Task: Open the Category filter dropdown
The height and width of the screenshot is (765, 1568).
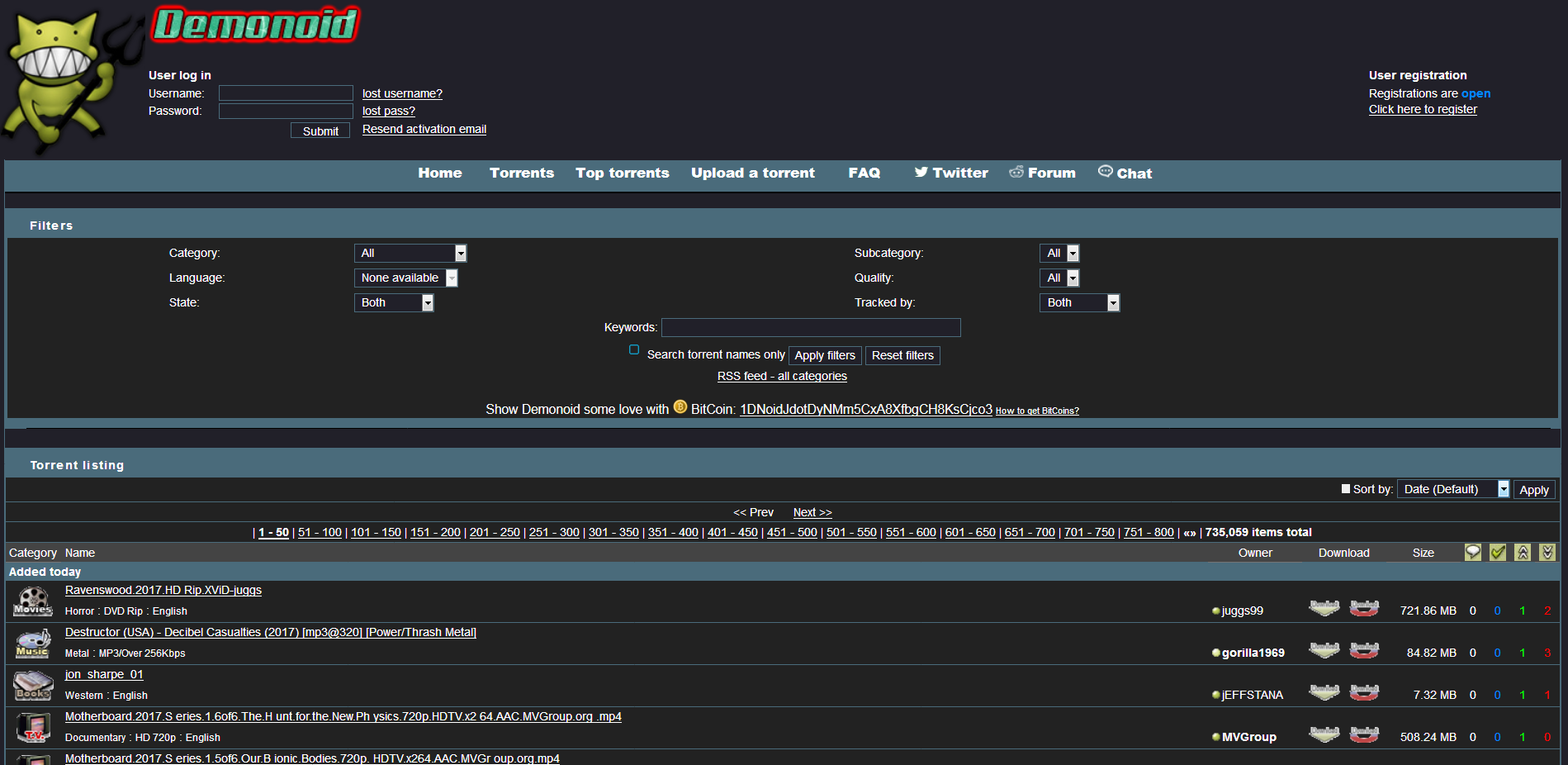Action: coord(410,253)
